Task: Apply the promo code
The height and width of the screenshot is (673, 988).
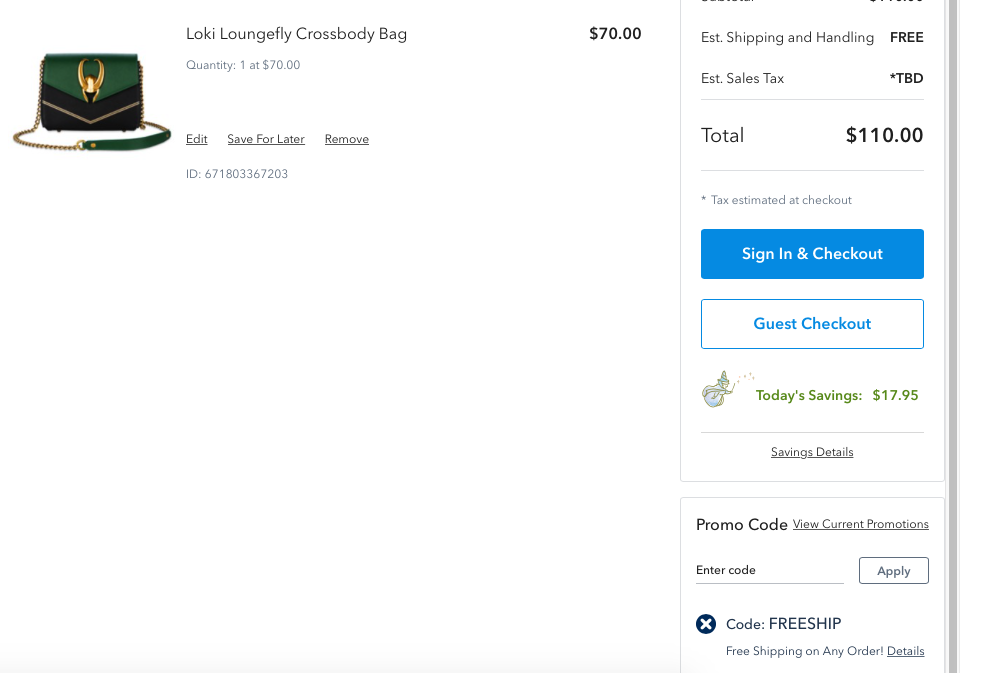Action: click(x=893, y=571)
